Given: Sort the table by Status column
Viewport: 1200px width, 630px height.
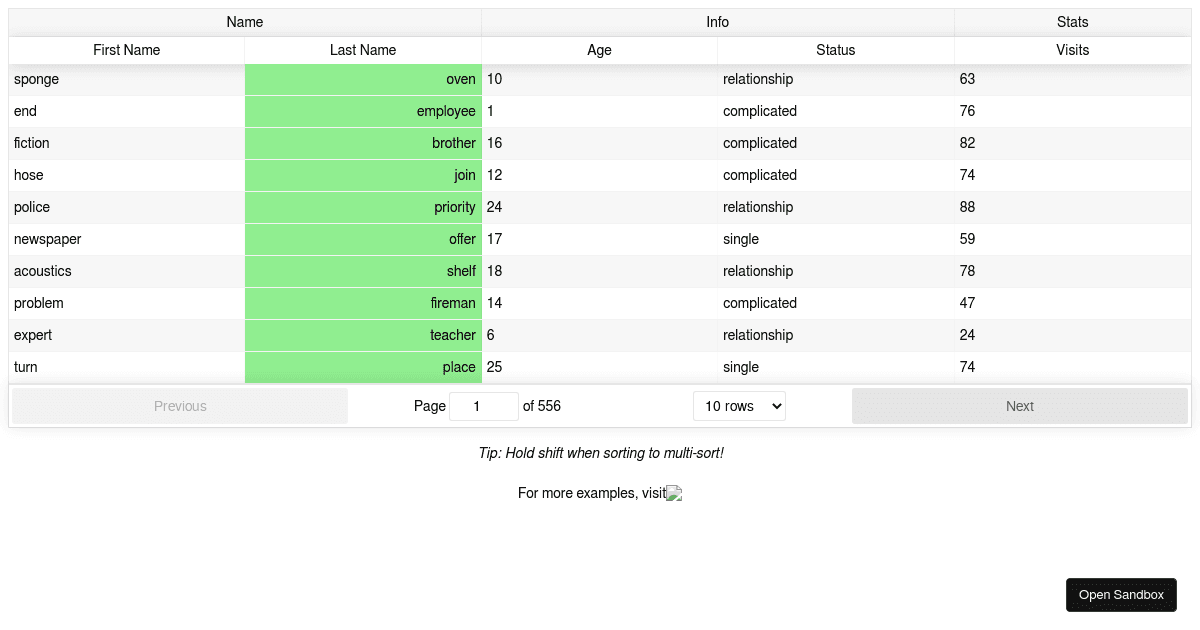Looking at the screenshot, I should 835,50.
